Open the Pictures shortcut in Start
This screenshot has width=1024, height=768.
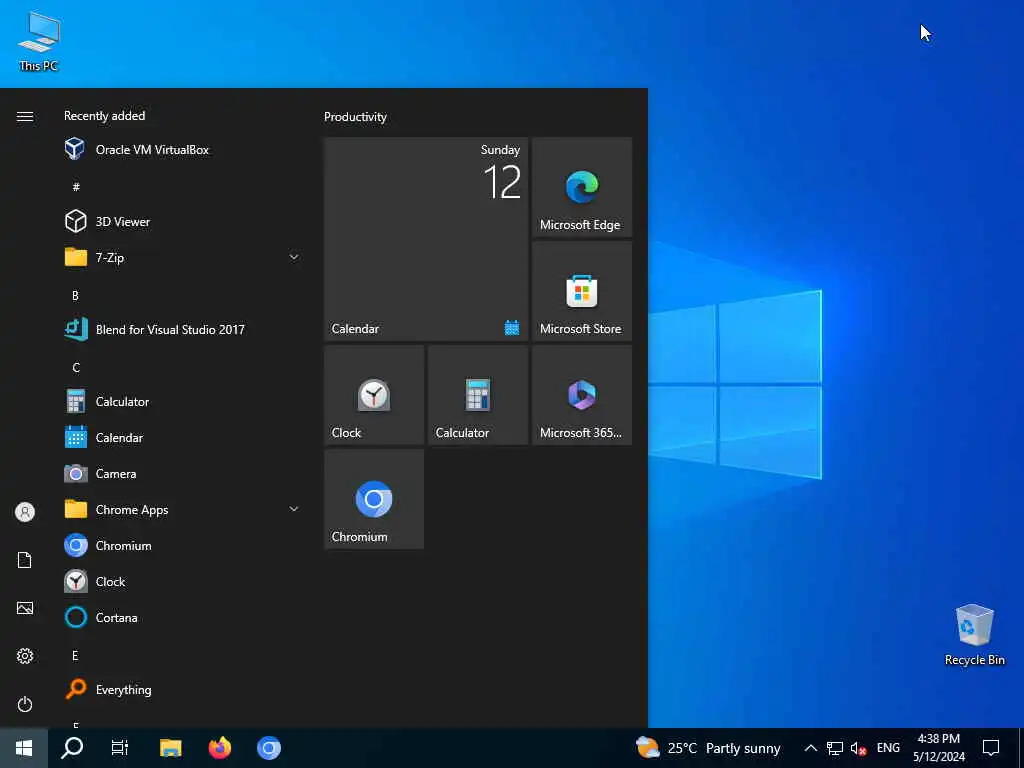[25, 608]
